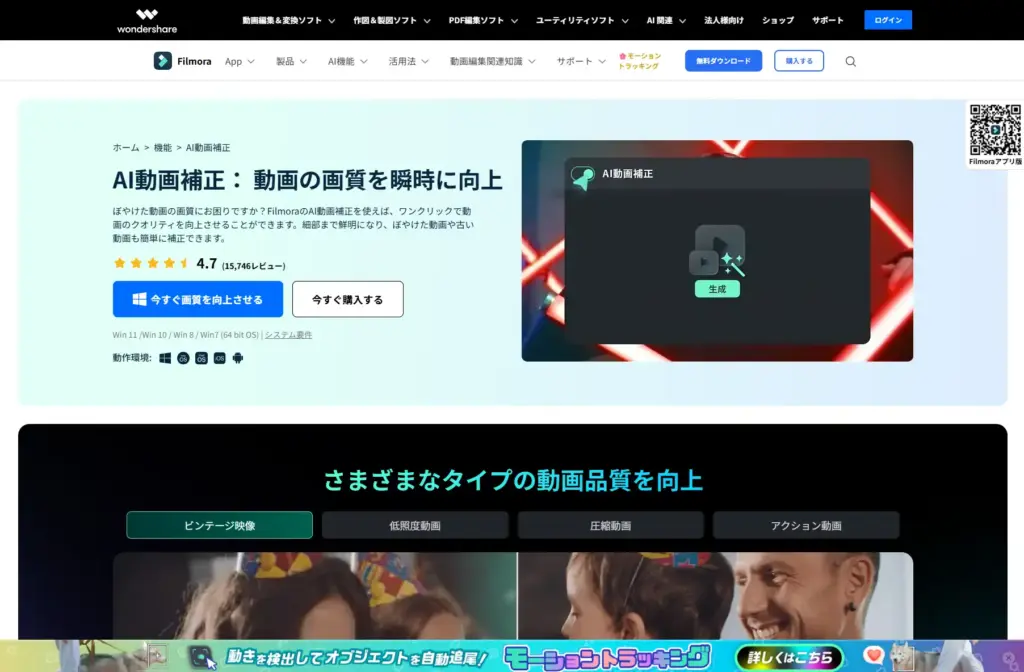
Task: Open the サポート dropdown in Filmora nav
Action: [x=581, y=61]
